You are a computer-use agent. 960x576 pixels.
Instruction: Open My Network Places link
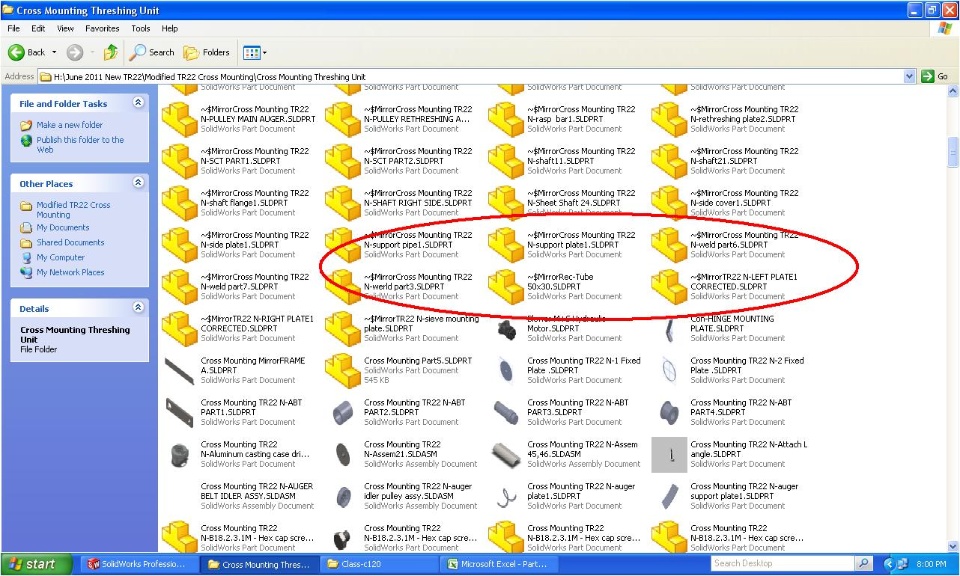click(70, 272)
